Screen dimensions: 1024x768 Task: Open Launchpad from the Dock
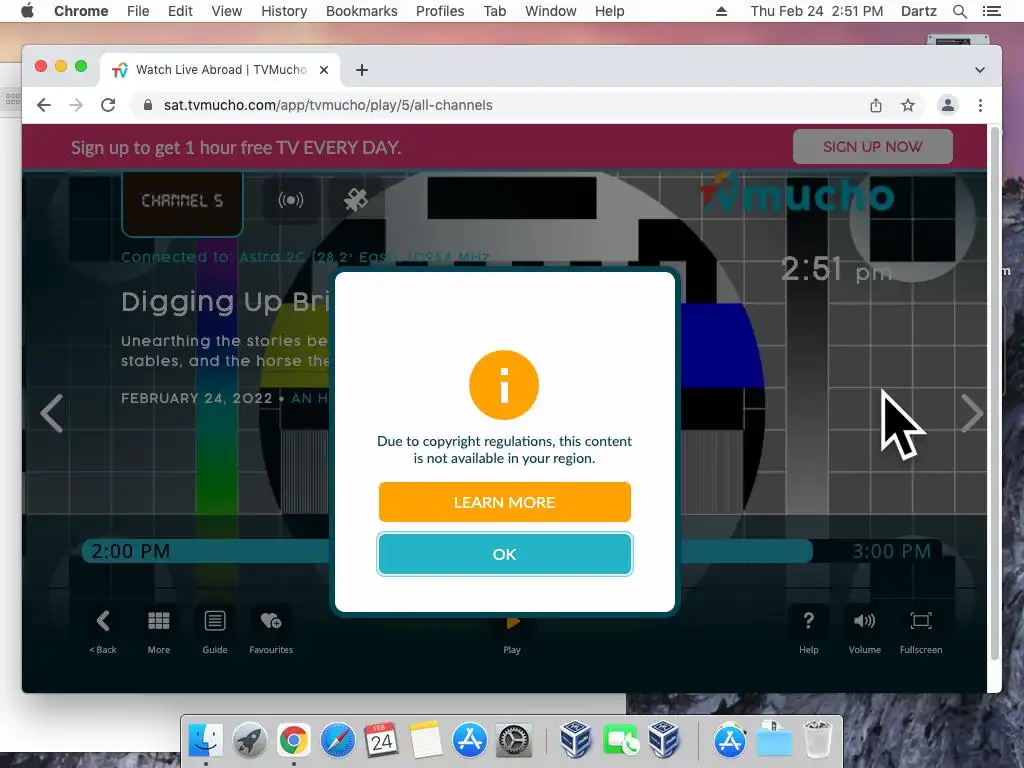click(x=249, y=741)
